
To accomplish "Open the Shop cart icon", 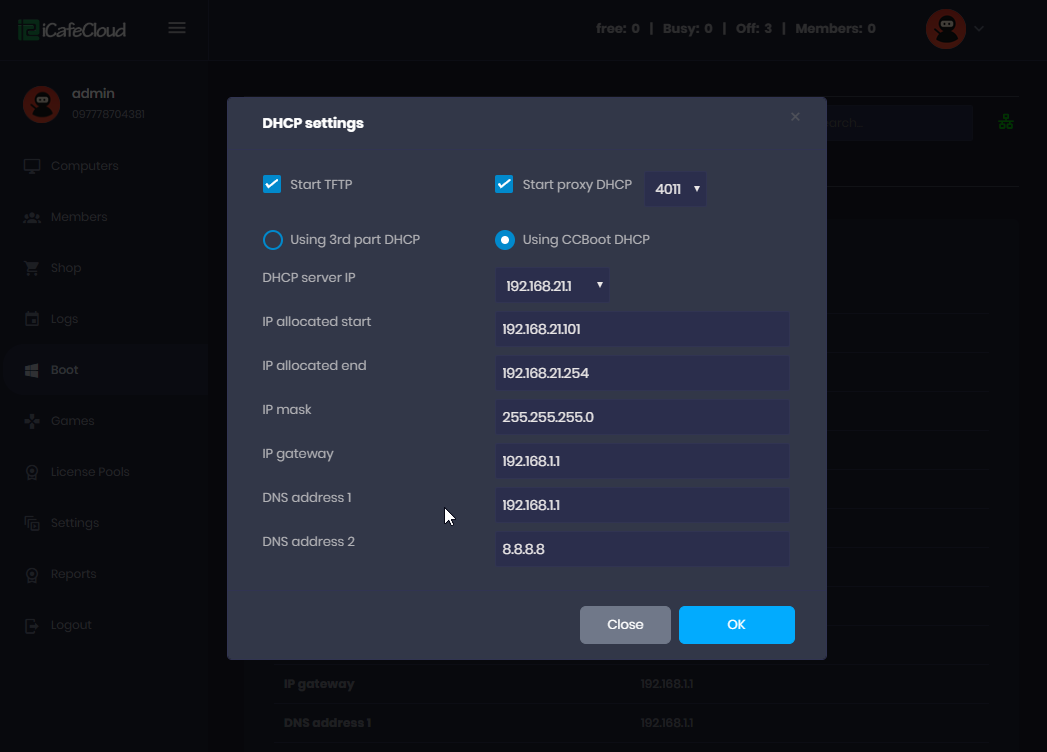I will [x=31, y=267].
